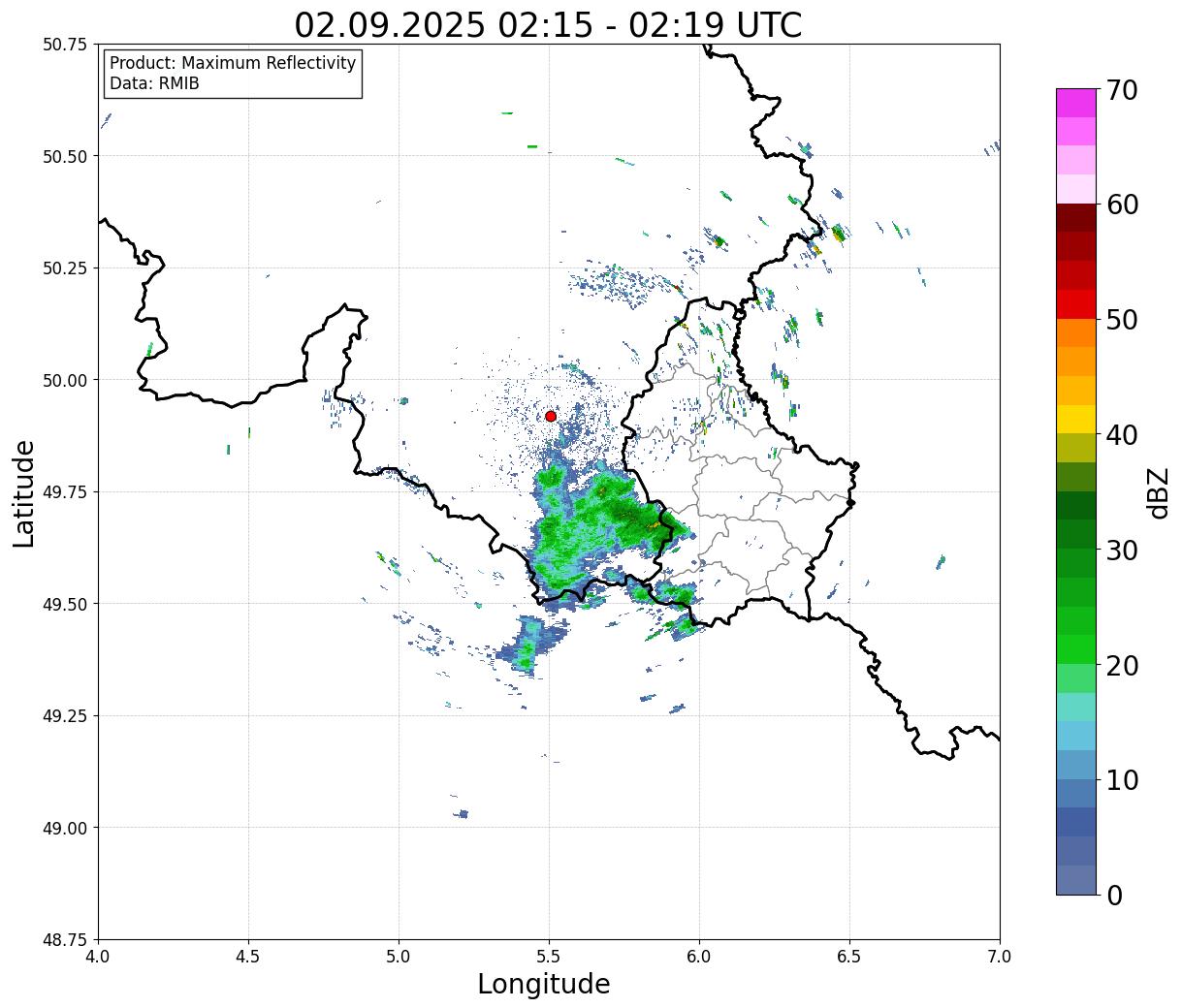Click the latitude tick label 50.00
1182x1008 pixels.
tap(65, 380)
